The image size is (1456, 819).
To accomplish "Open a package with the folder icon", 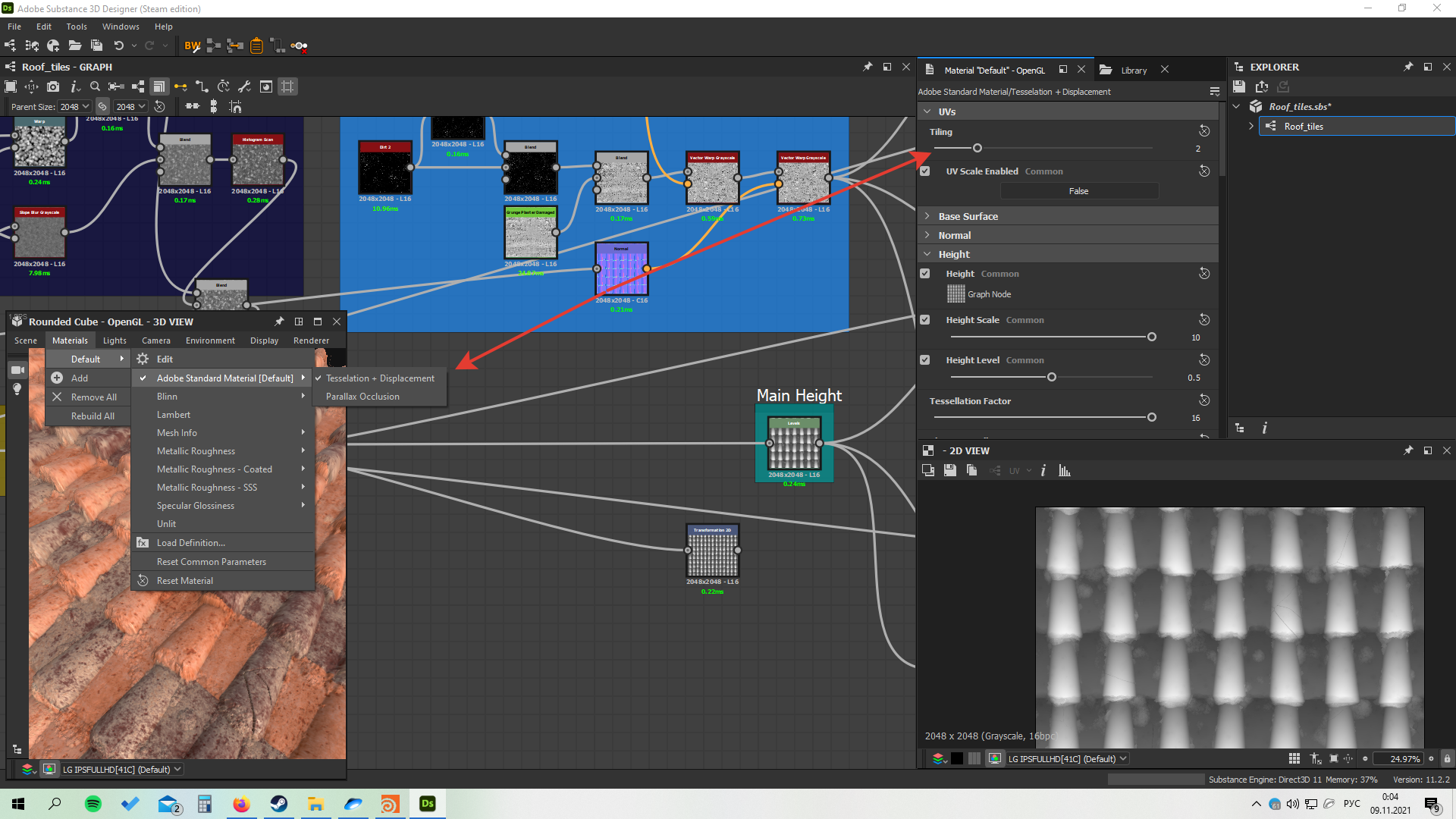I will pos(74,45).
